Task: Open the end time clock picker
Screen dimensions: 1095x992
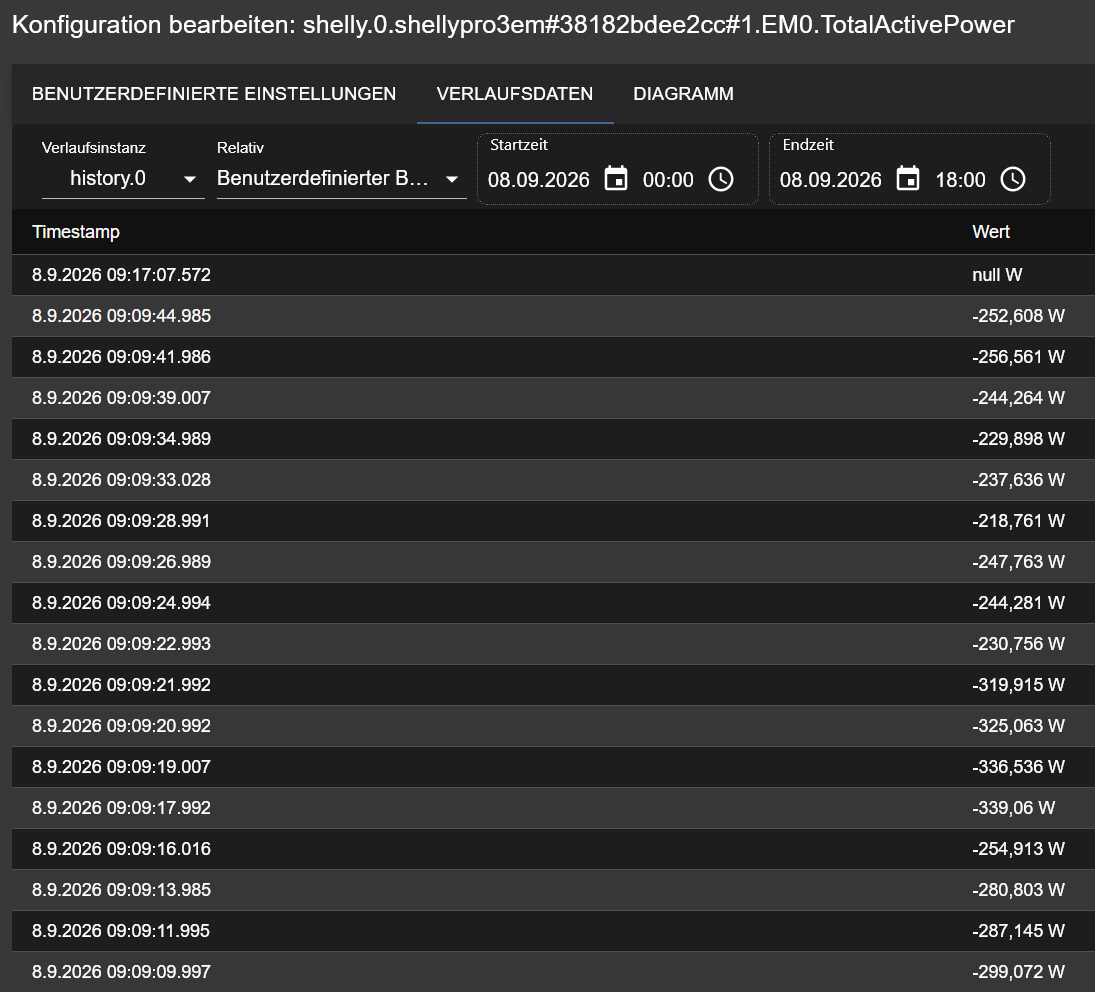Action: (1013, 179)
